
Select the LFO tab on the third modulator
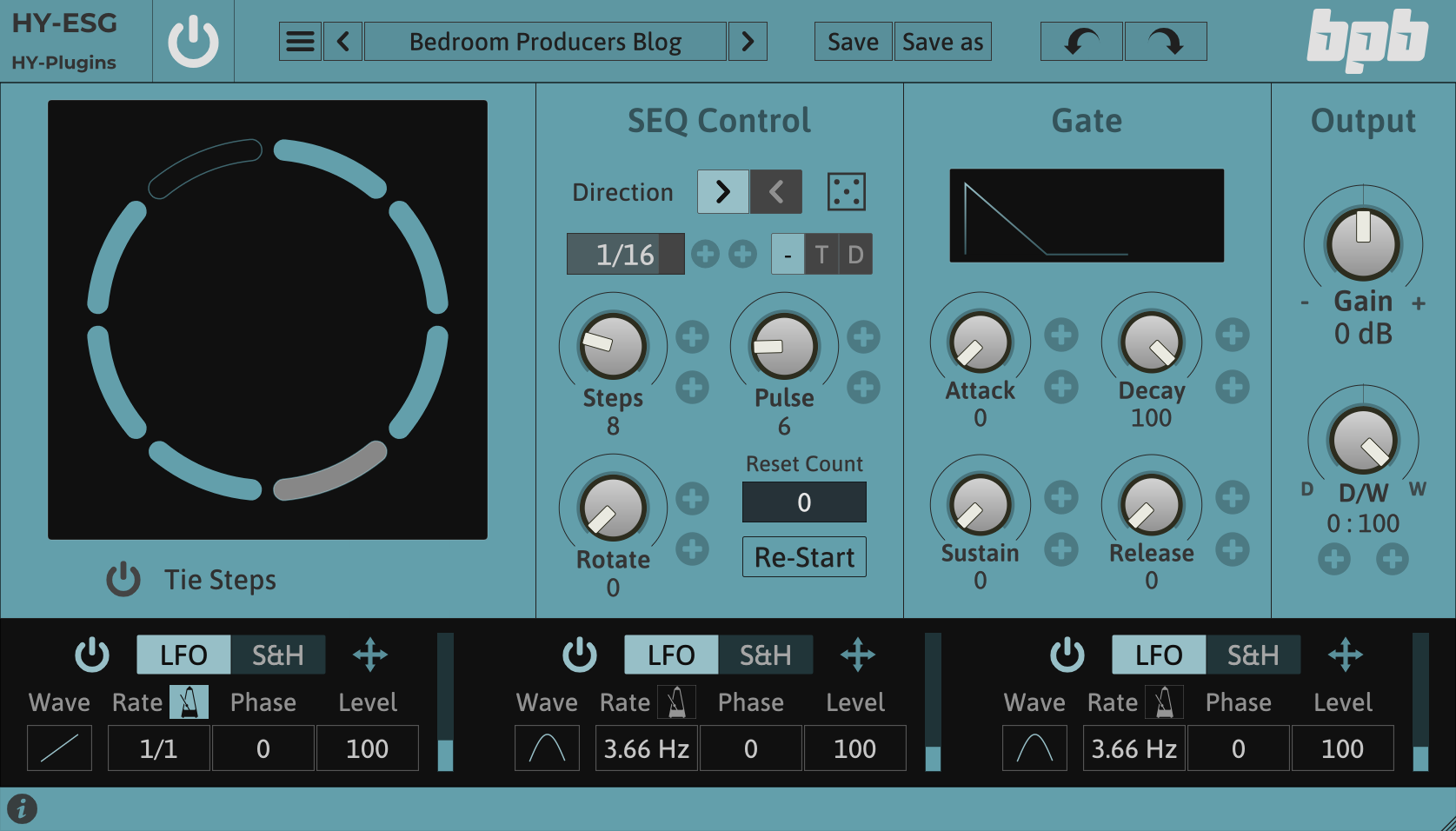click(x=1158, y=655)
